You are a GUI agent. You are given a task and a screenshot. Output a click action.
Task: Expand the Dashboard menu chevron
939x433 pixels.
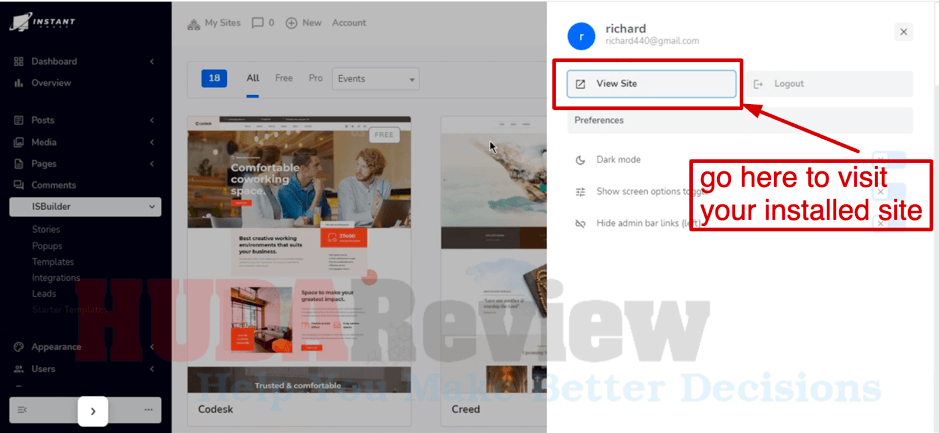(x=152, y=61)
